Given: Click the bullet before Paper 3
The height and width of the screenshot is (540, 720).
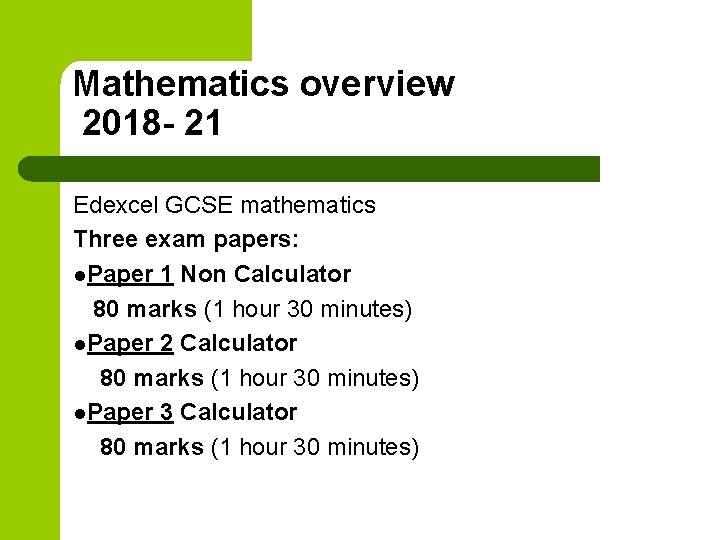Looking at the screenshot, I should click(x=80, y=414).
